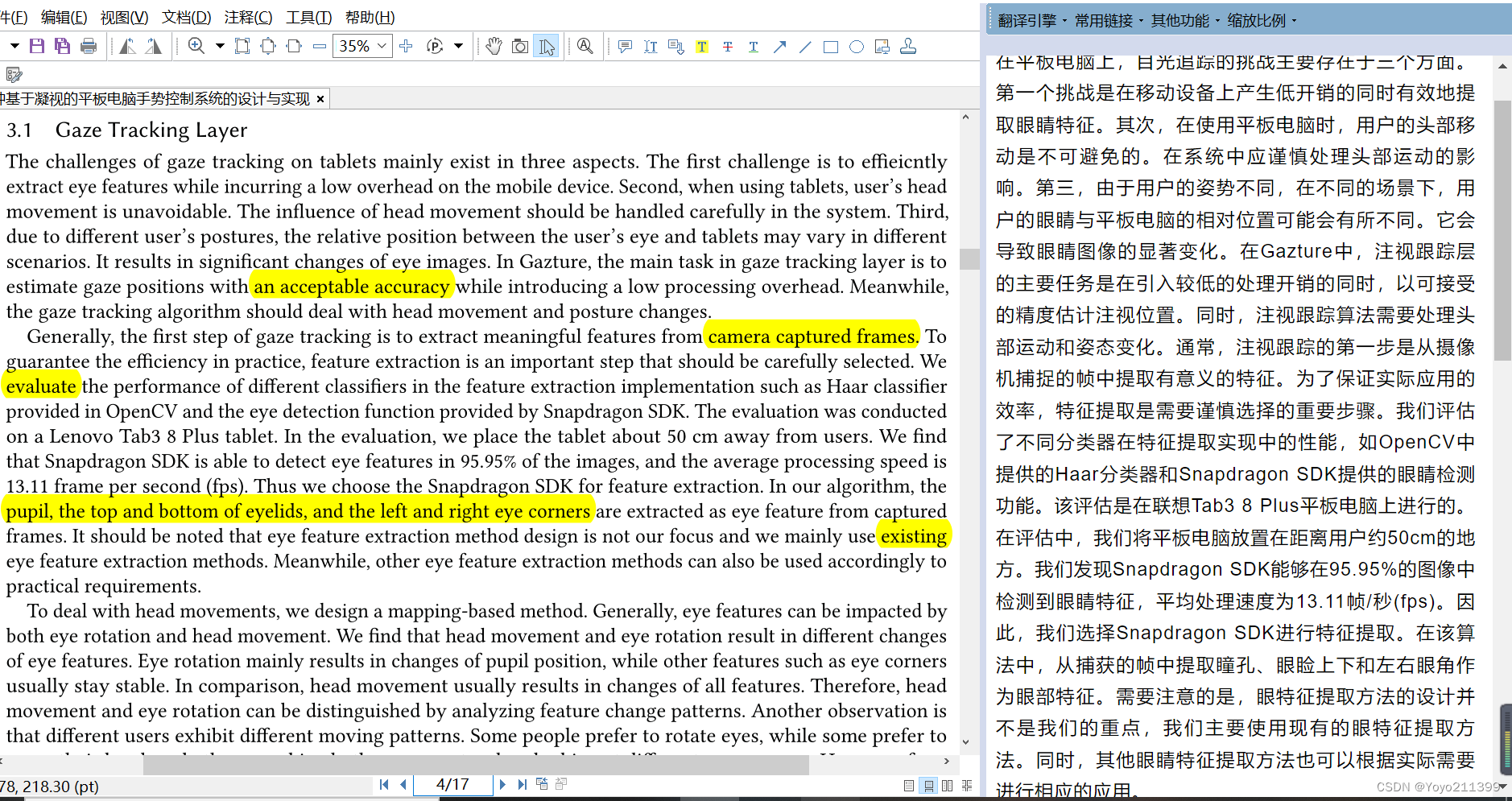Rotate page clockwise icon

tap(153, 47)
